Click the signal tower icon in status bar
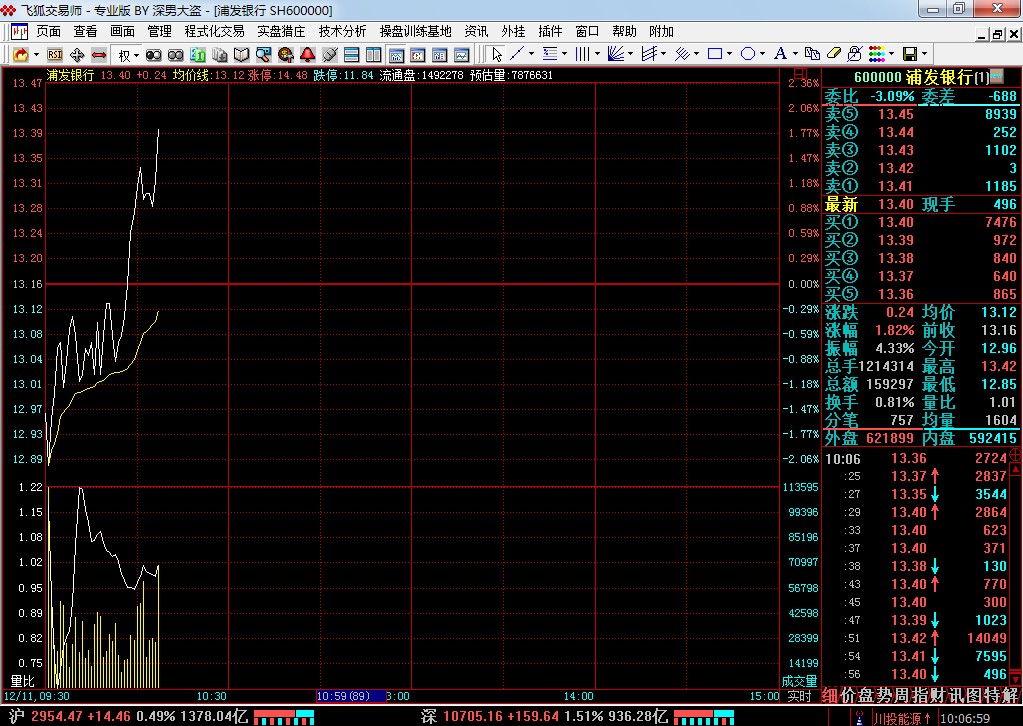 tap(860, 718)
